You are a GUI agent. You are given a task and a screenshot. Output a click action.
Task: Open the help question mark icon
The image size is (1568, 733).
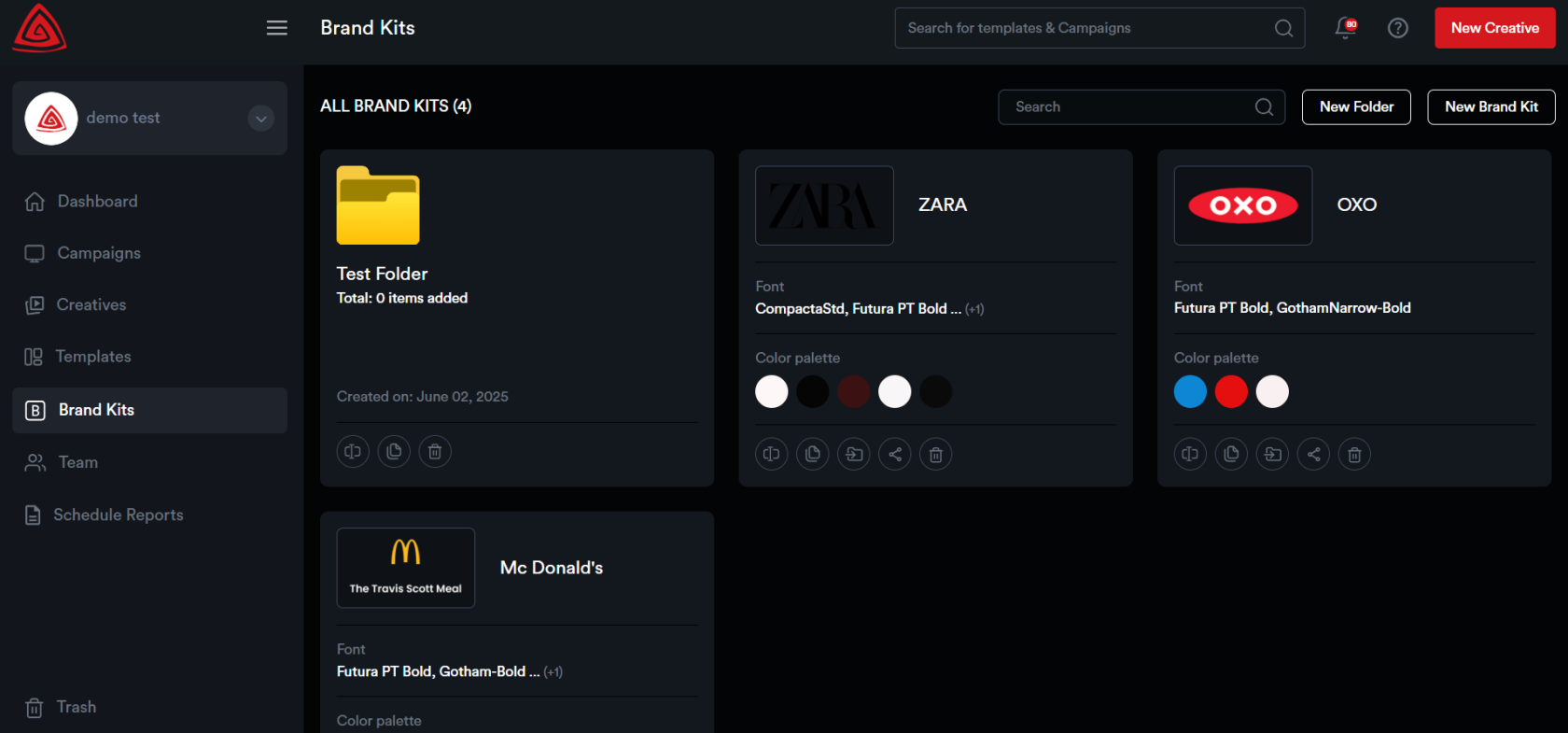coord(1398,28)
